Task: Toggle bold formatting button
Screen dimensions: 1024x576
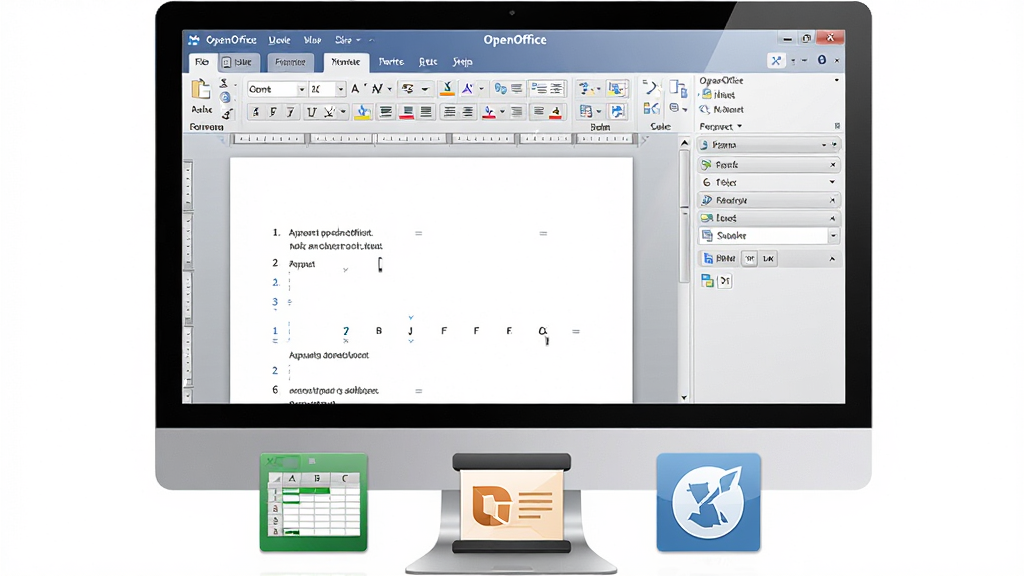Action: coord(255,112)
